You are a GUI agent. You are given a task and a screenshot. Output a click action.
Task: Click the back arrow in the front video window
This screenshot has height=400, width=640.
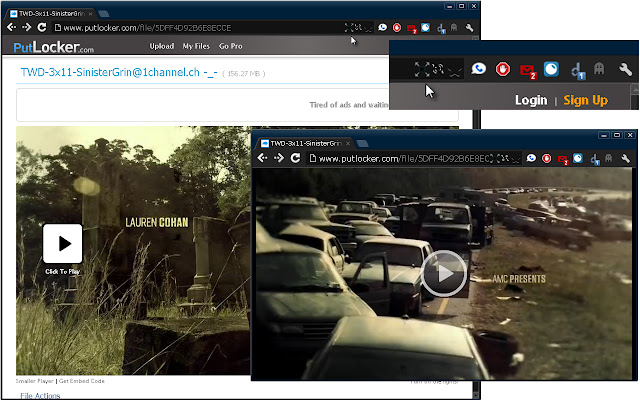tap(262, 158)
